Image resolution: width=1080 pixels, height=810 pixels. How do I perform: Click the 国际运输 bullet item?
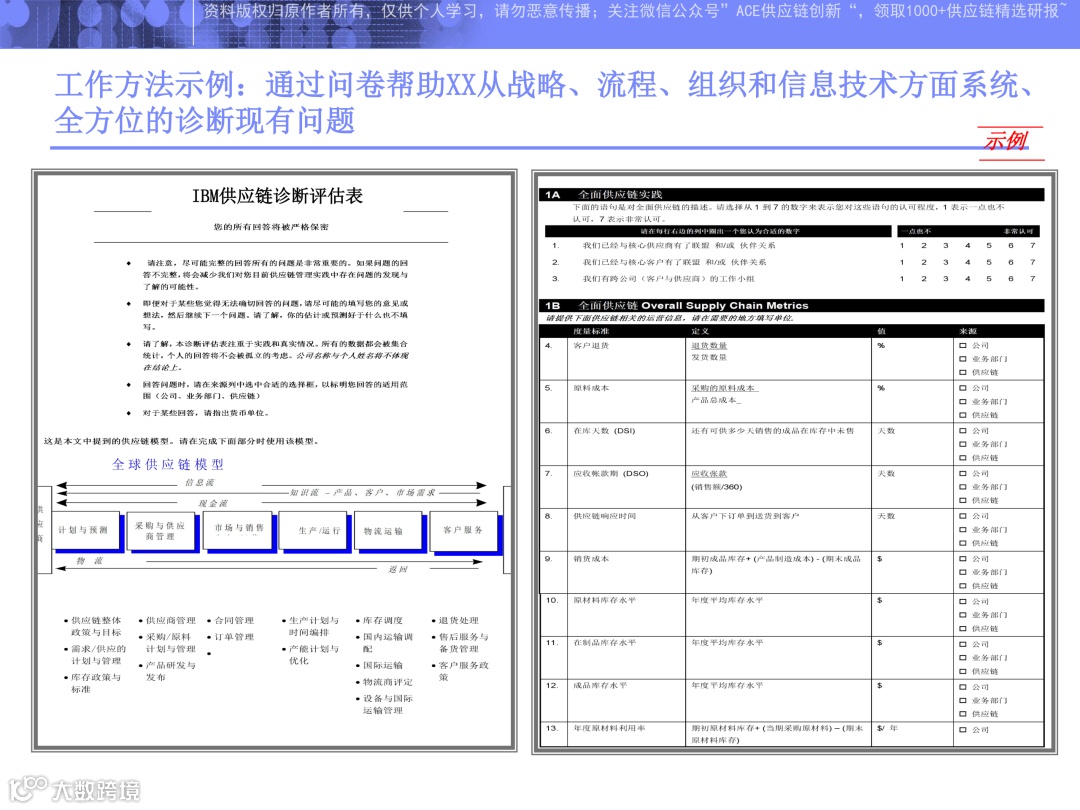[x=383, y=665]
